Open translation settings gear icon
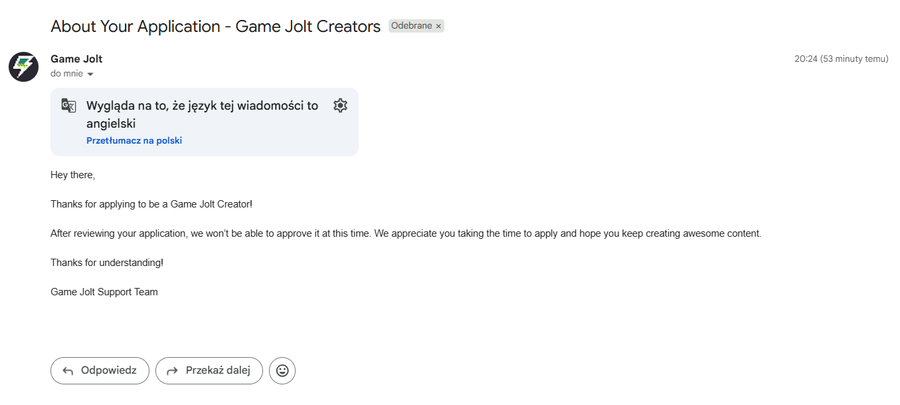Image resolution: width=900 pixels, height=405 pixels. point(340,106)
